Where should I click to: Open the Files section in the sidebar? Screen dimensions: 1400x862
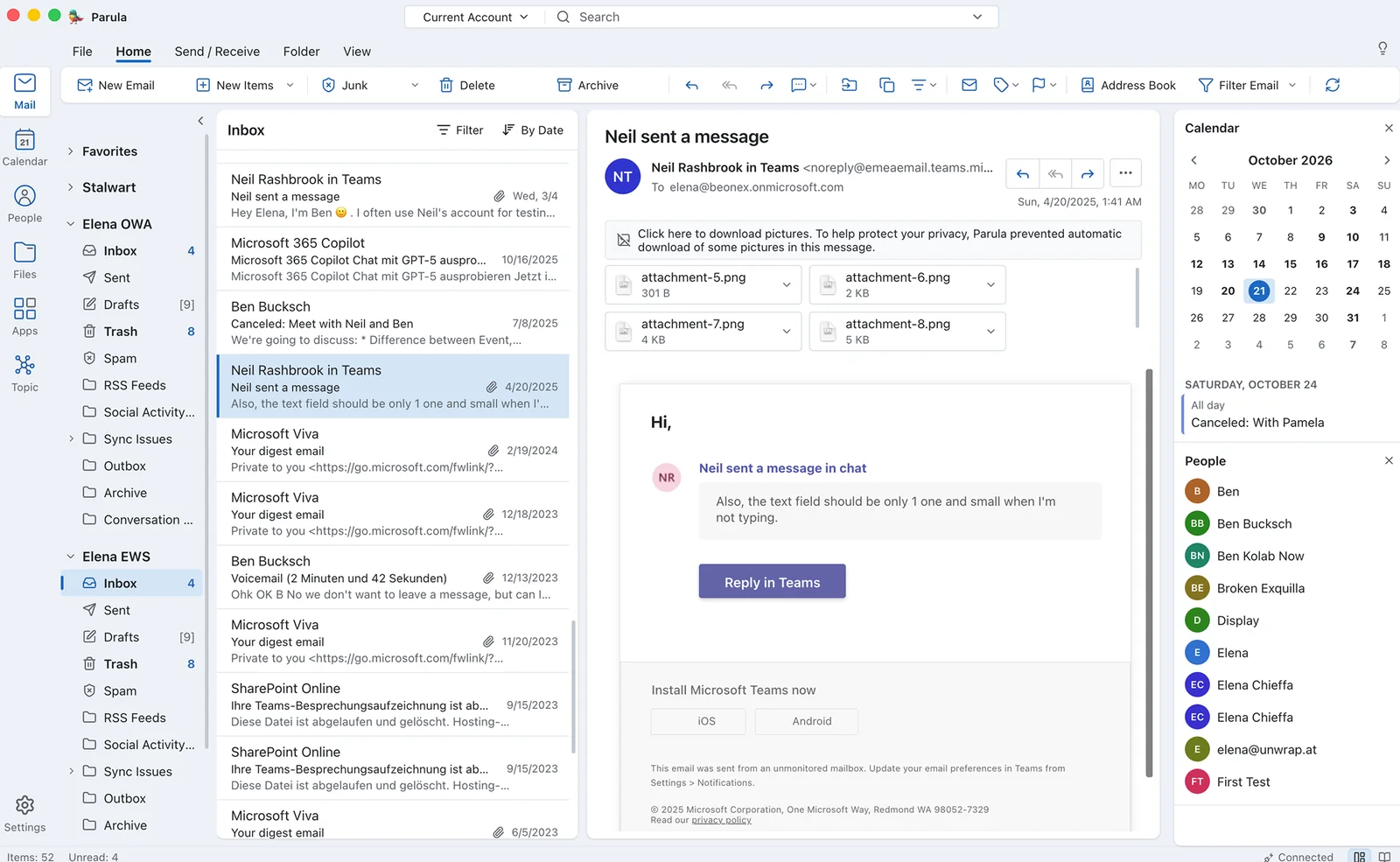click(x=24, y=260)
